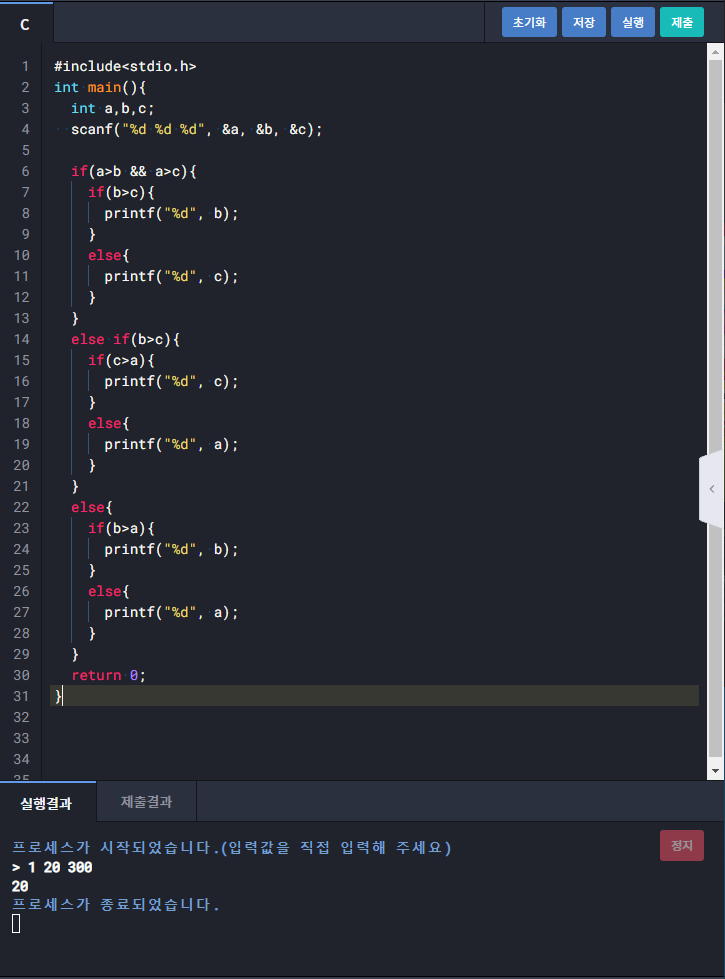Click line number 22 in gutter

tap(21, 507)
